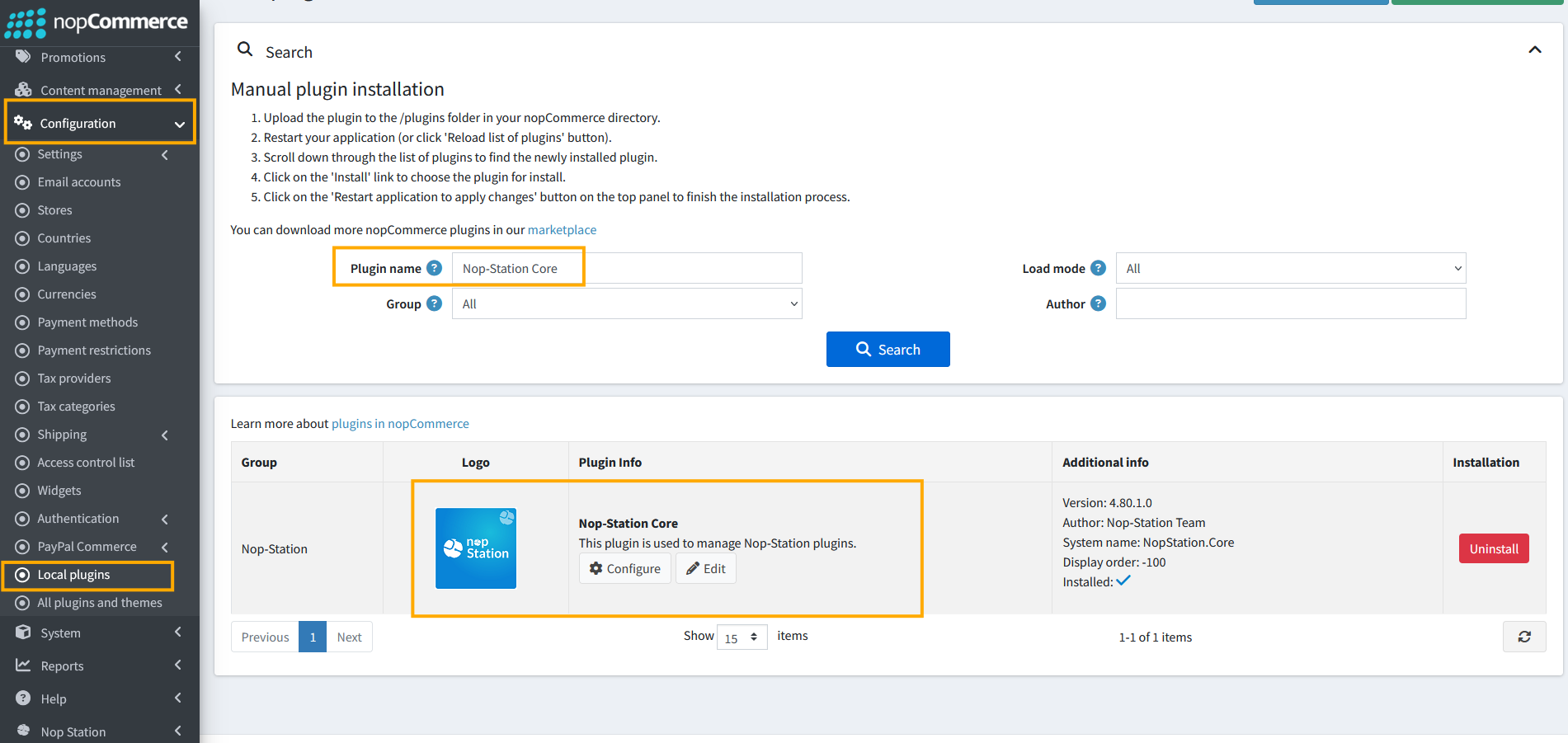Expand the System menu arrow
Image resolution: width=1568 pixels, height=743 pixels.
pyautogui.click(x=178, y=632)
